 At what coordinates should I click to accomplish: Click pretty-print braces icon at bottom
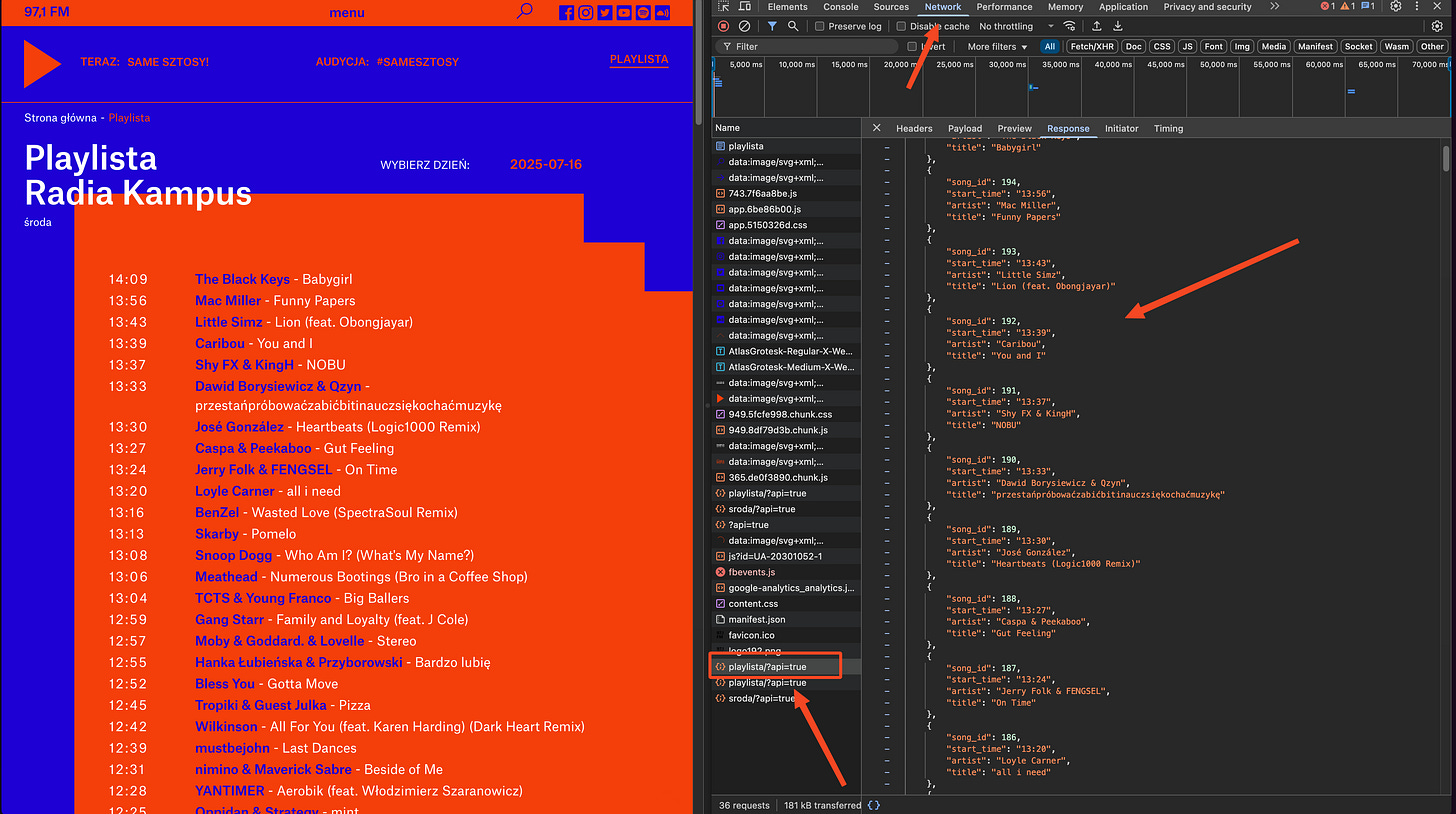pos(874,805)
